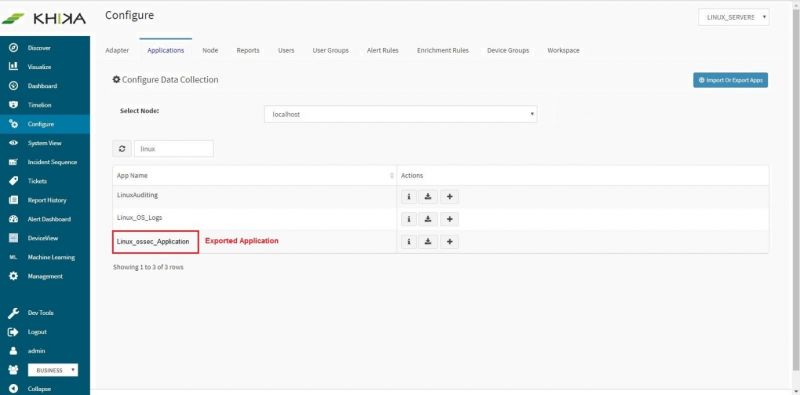The height and width of the screenshot is (395, 800).
Task: Click the Linux_OS_Logs app name
Action: (139, 217)
